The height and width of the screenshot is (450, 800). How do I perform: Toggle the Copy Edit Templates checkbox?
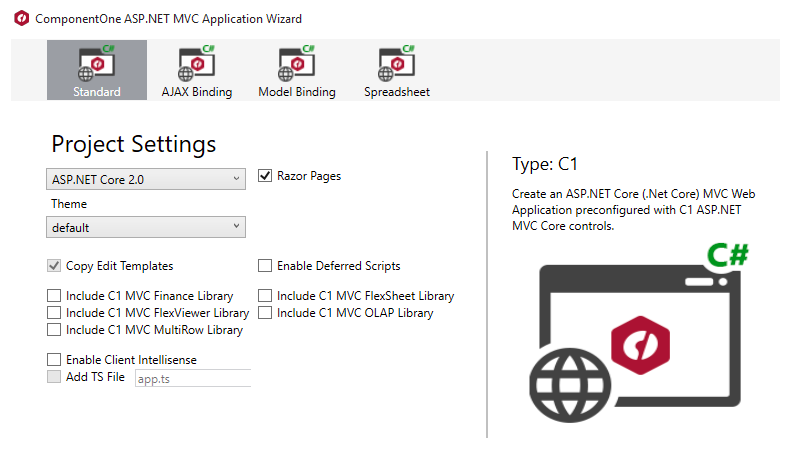54,265
